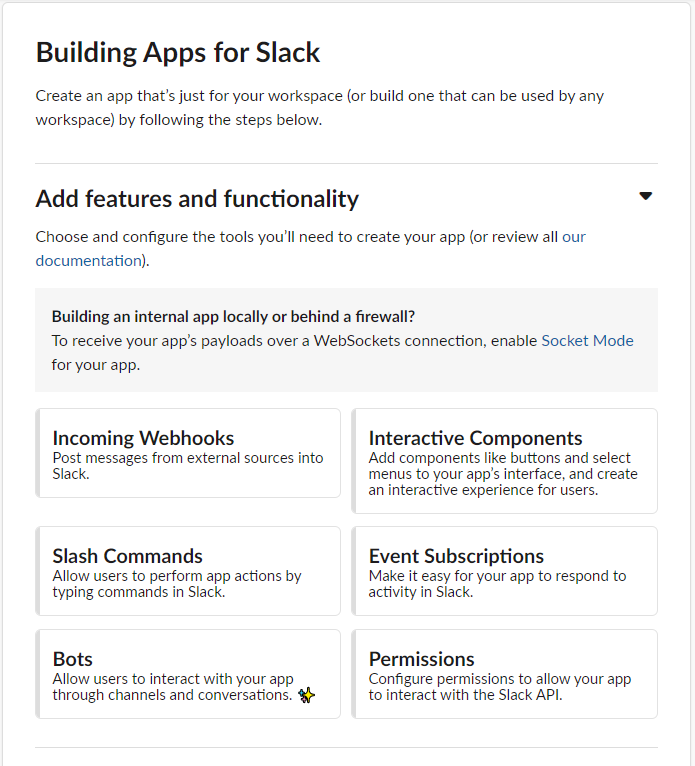
Task: Click the sparkle icon beside Bots description
Action: (x=307, y=695)
